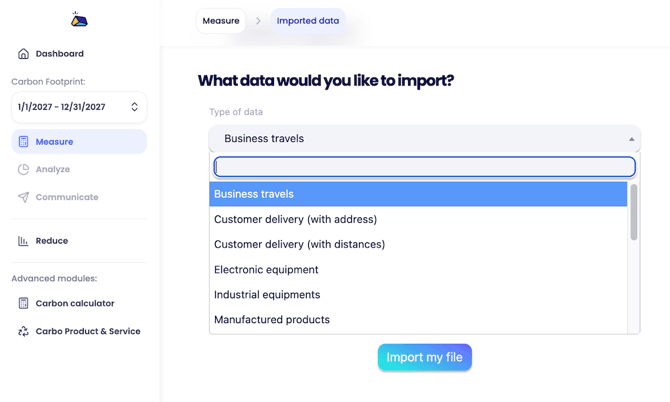Click the app logo icon

[x=79, y=20]
